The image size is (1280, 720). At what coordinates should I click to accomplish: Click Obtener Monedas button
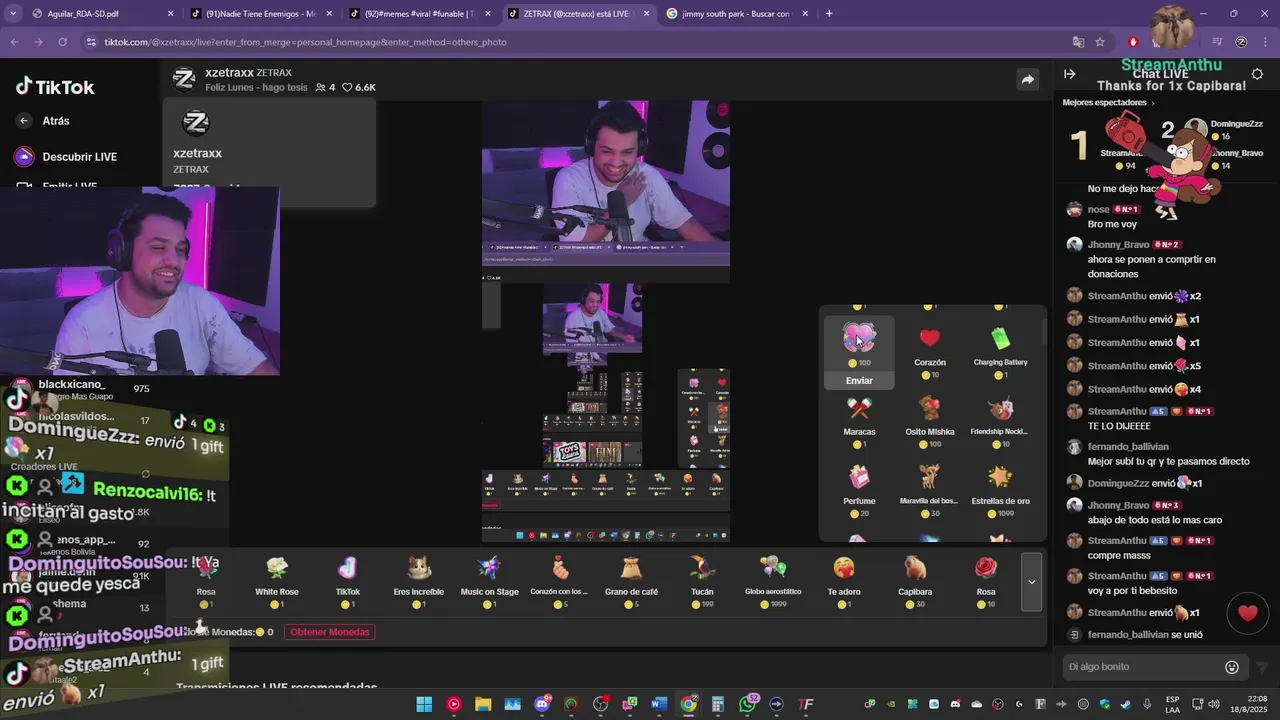[330, 632]
